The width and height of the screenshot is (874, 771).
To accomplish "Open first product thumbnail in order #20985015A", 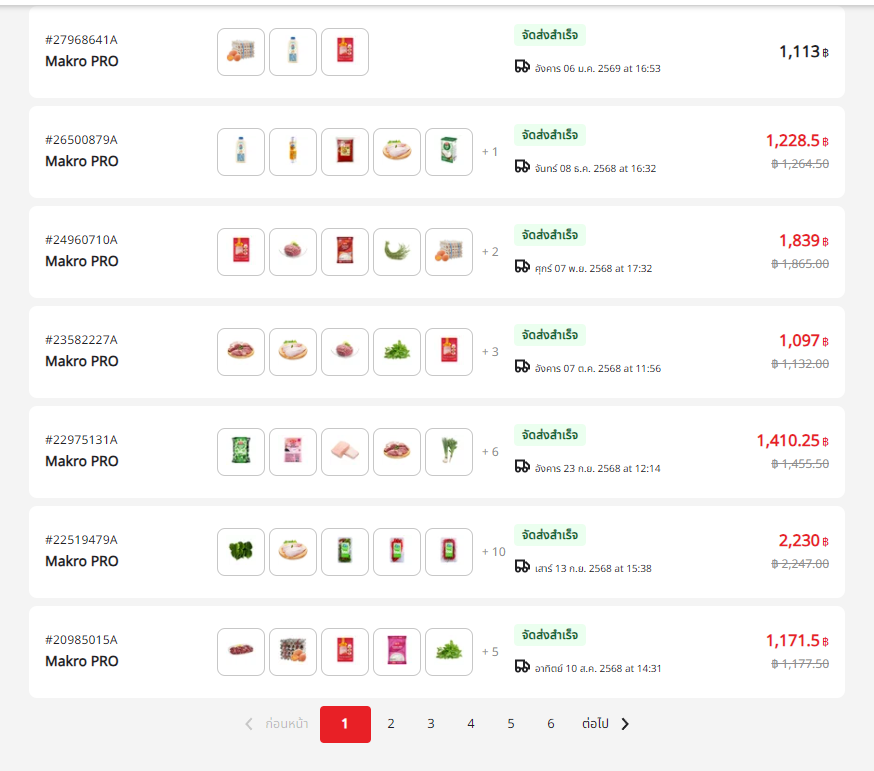I will (241, 652).
